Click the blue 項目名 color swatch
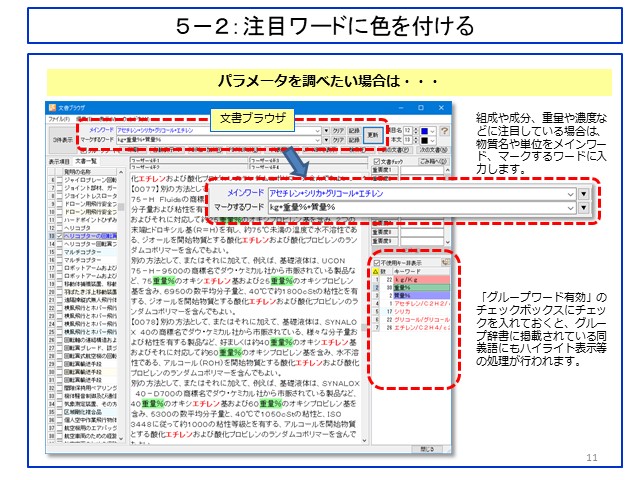This screenshot has height=480, width=640. pos(424,131)
